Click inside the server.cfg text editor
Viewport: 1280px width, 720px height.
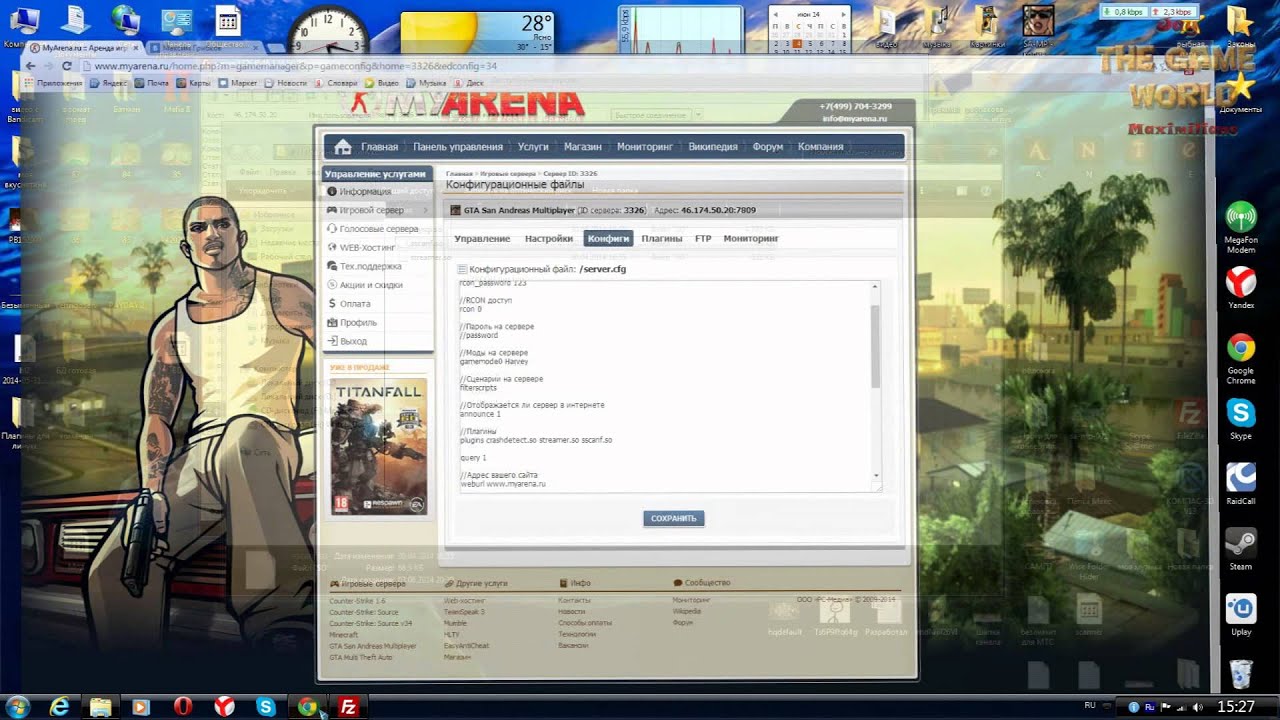[x=664, y=386]
